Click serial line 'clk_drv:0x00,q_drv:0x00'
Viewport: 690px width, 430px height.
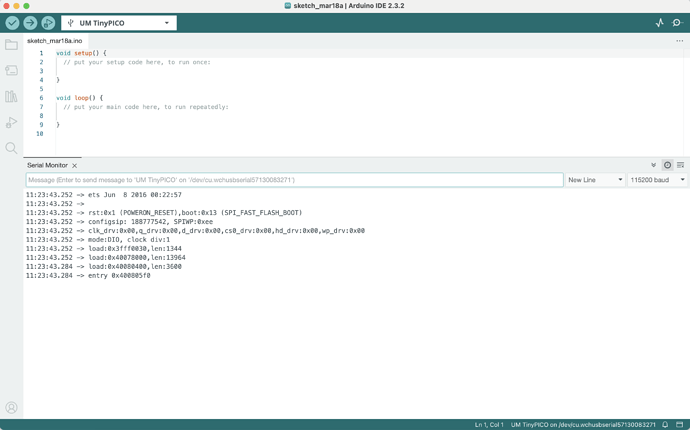pos(226,231)
